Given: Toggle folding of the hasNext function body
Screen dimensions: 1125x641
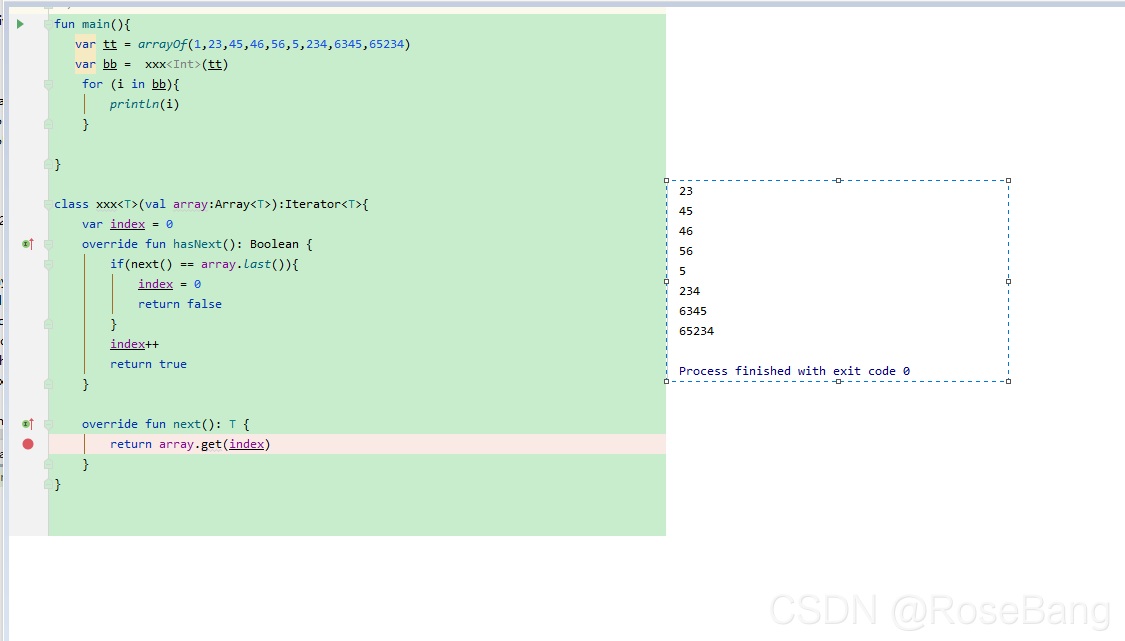Looking at the screenshot, I should coord(47,243).
